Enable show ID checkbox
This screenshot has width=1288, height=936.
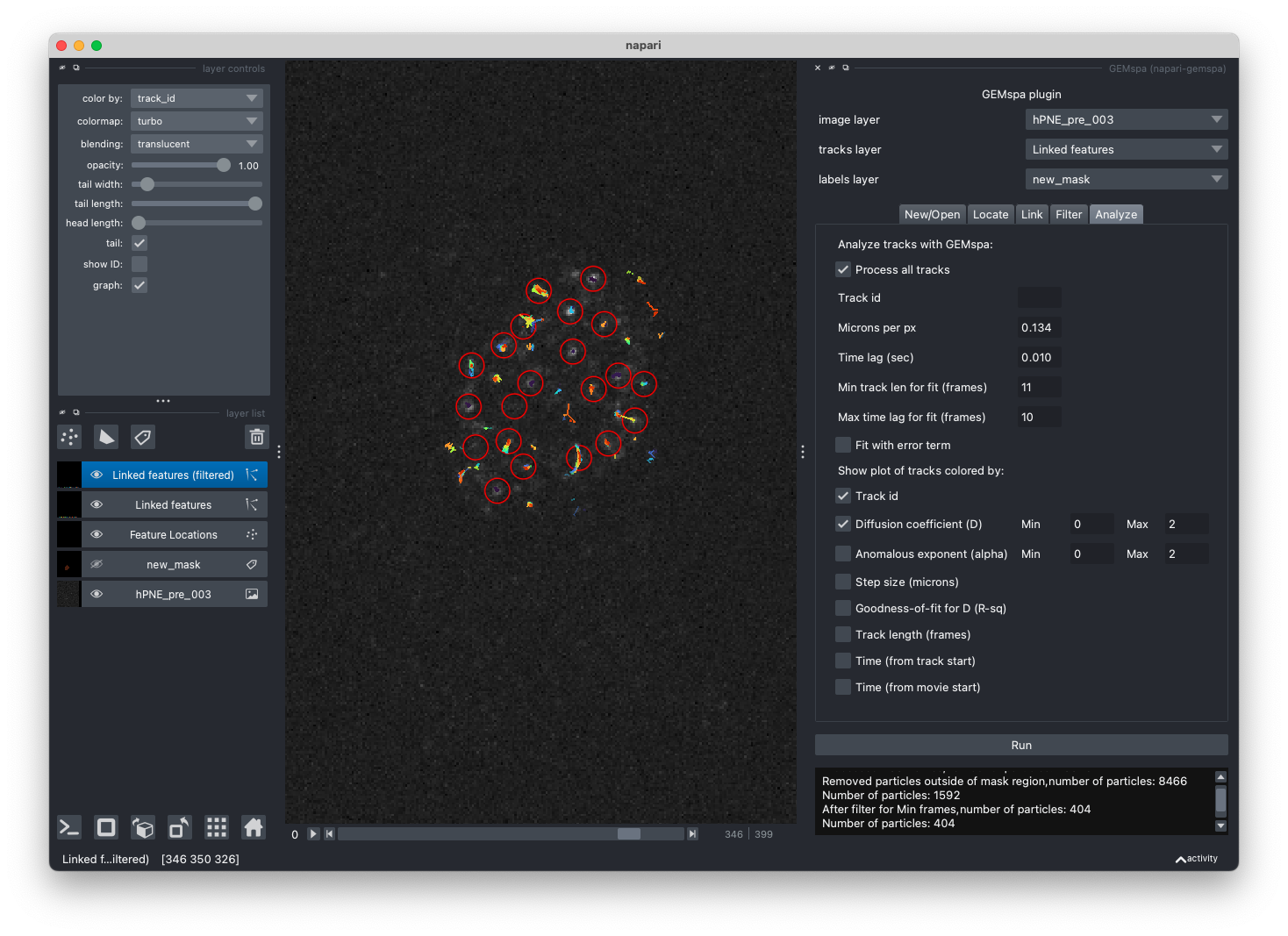click(x=140, y=264)
